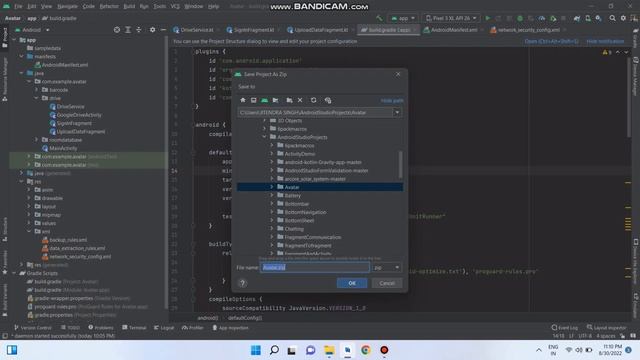Confirm save with OK button
The height and width of the screenshot is (360, 640).
(x=352, y=283)
